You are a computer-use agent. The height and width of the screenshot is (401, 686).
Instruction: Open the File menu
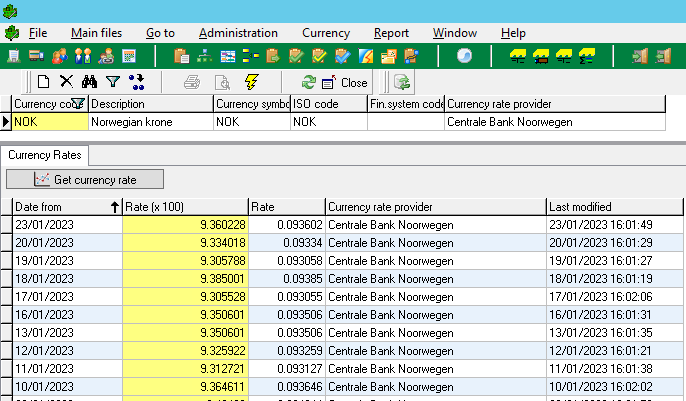click(38, 33)
